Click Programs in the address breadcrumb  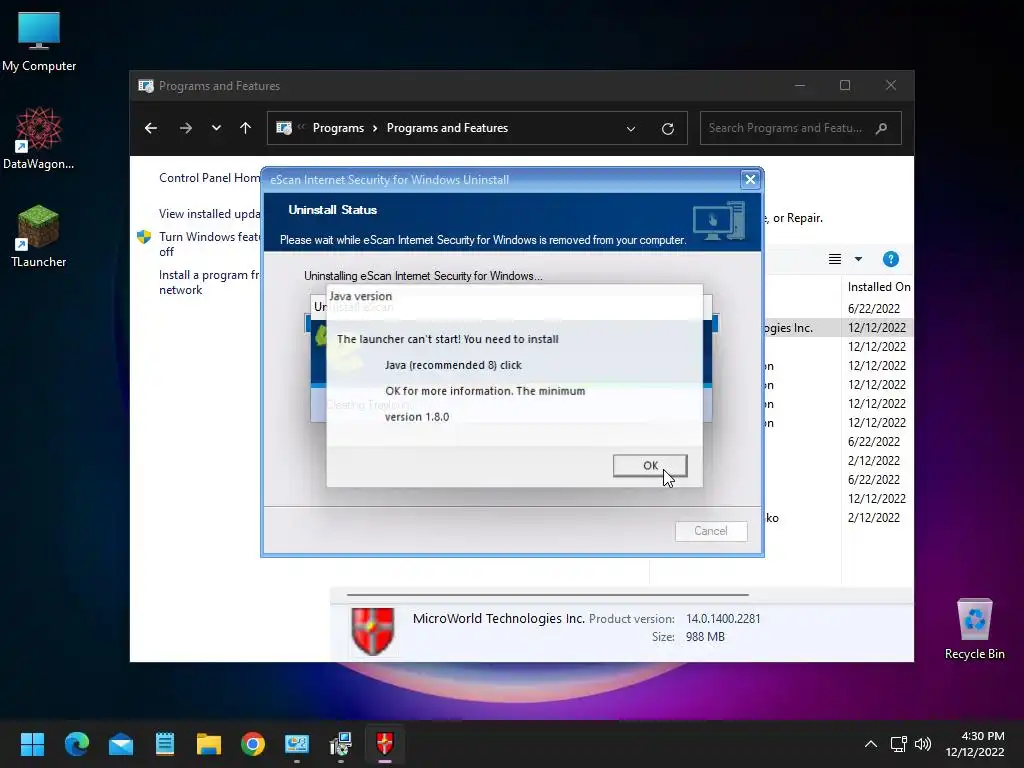tap(338, 128)
